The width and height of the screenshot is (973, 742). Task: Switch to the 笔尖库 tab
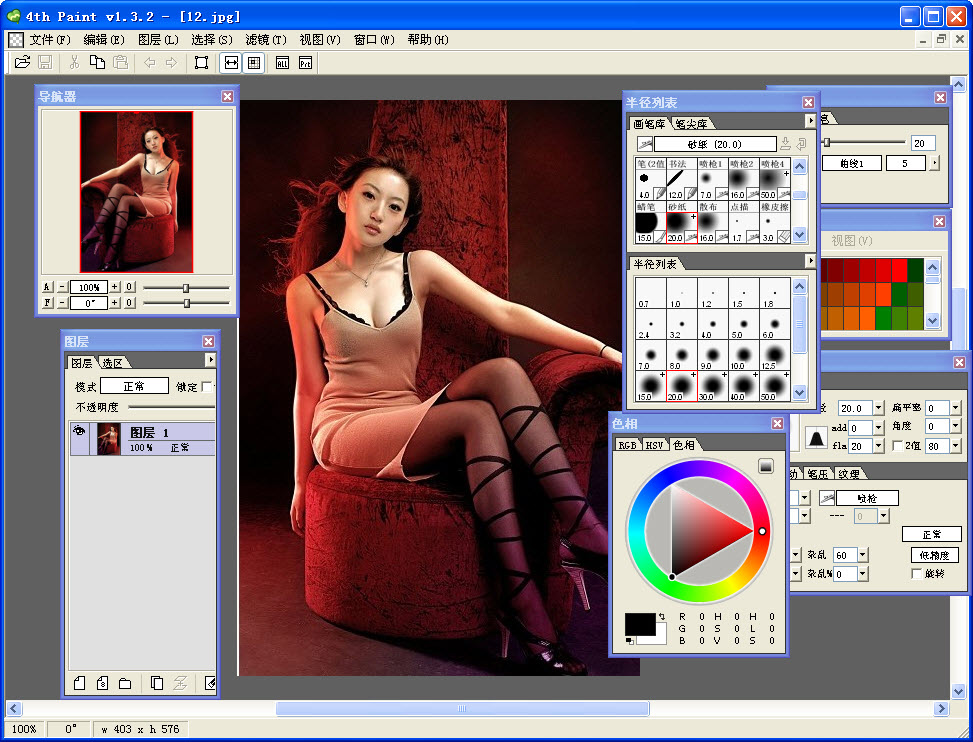pyautogui.click(x=691, y=125)
